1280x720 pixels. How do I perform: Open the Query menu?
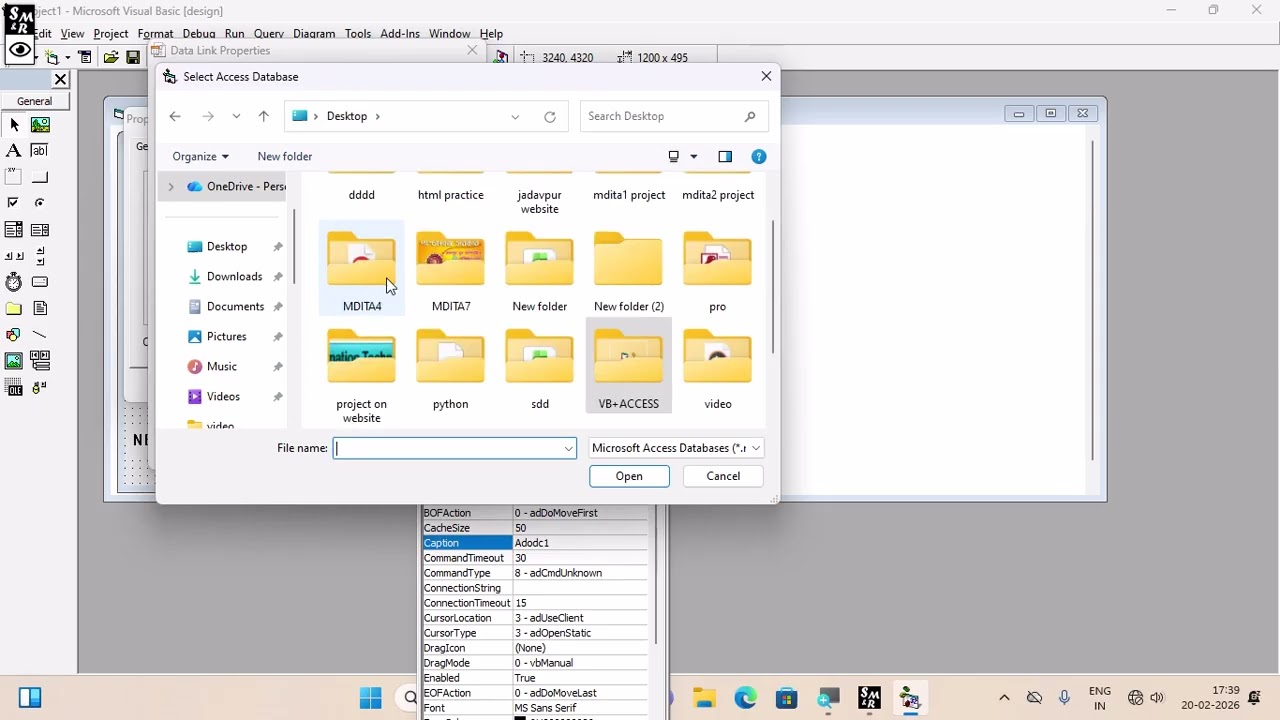[269, 33]
